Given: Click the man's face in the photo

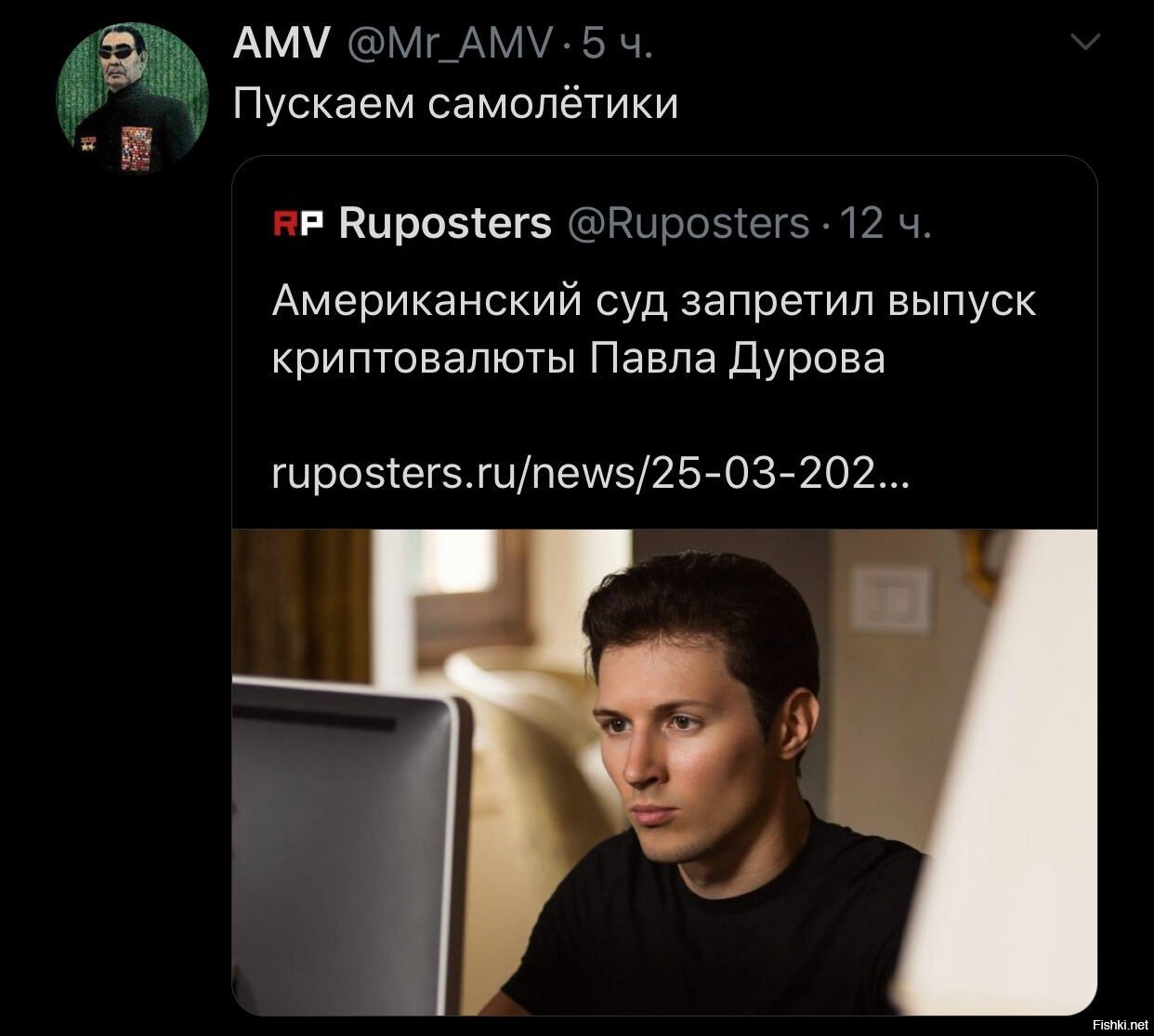Looking at the screenshot, I should [x=681, y=743].
